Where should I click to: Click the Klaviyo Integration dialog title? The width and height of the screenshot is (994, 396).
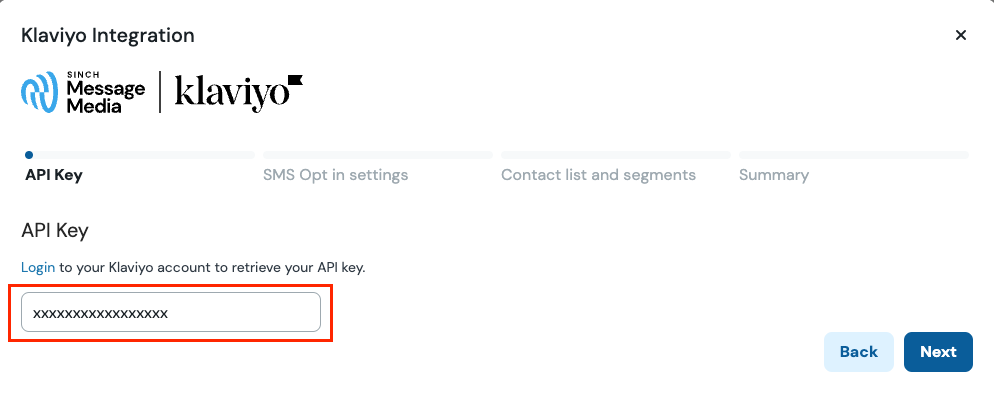(x=108, y=35)
